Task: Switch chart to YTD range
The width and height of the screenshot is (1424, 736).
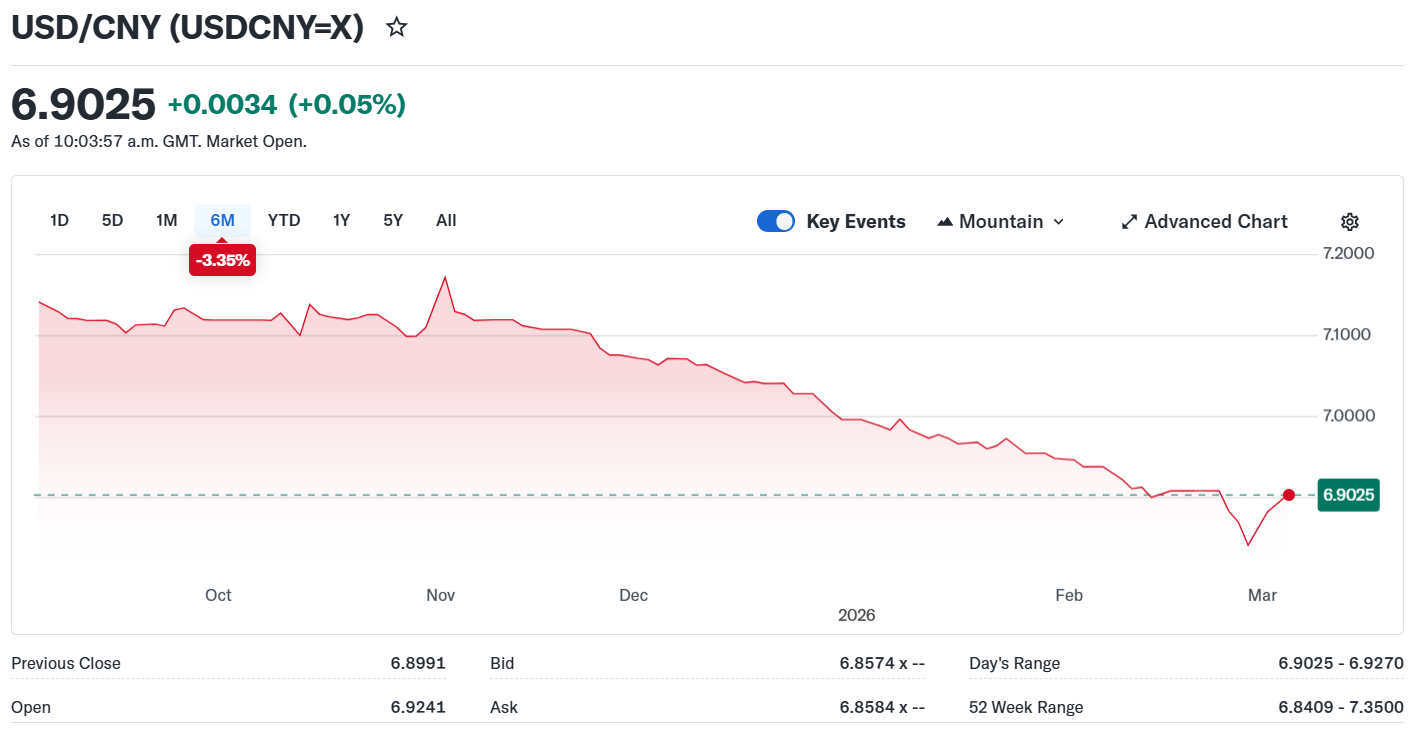Action: pyautogui.click(x=284, y=220)
